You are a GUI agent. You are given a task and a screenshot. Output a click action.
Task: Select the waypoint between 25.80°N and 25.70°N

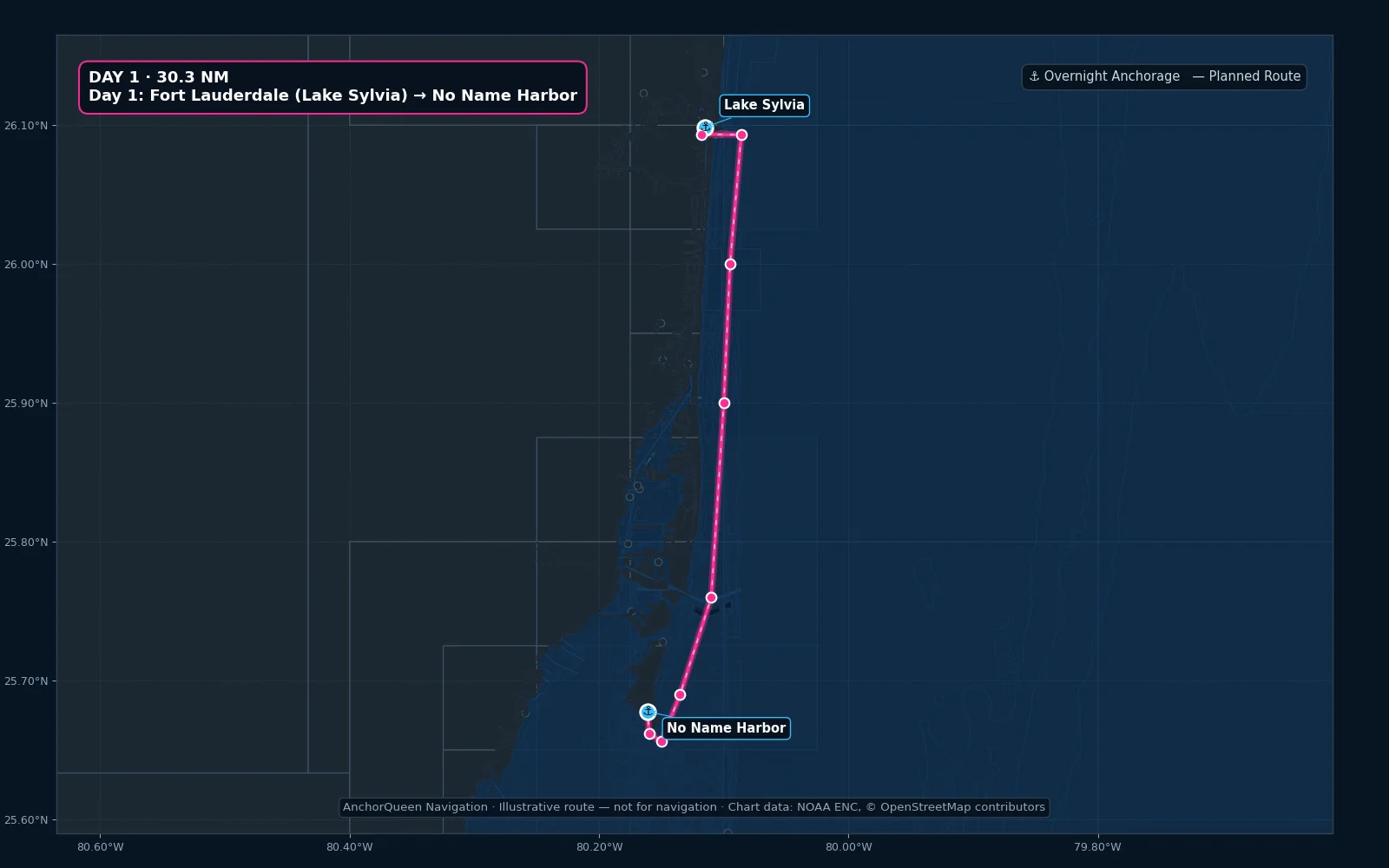711,597
